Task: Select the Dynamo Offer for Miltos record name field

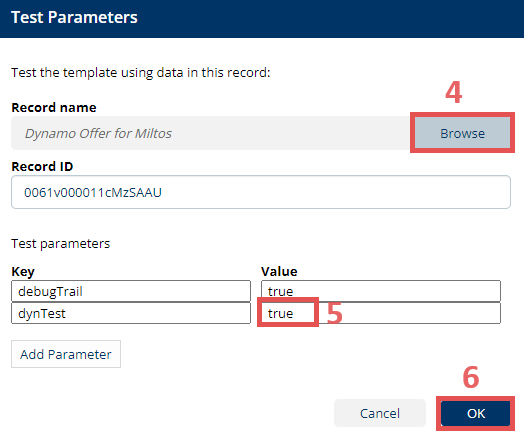Action: [x=211, y=133]
